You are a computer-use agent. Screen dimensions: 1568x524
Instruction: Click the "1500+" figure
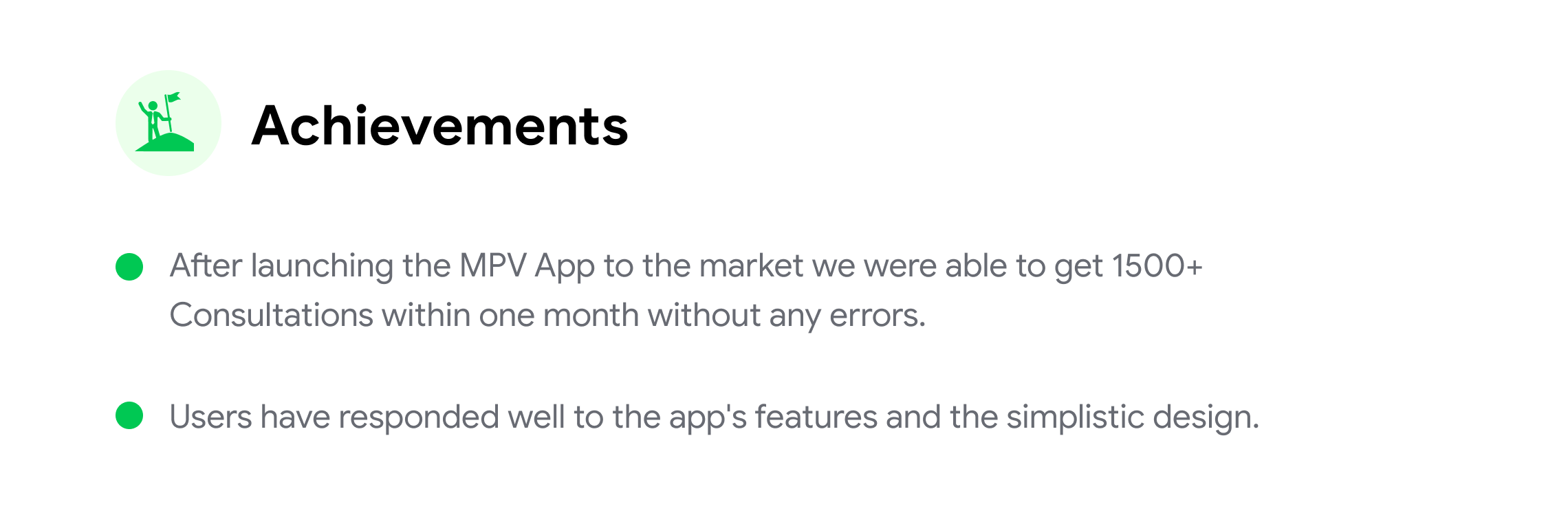click(1157, 266)
